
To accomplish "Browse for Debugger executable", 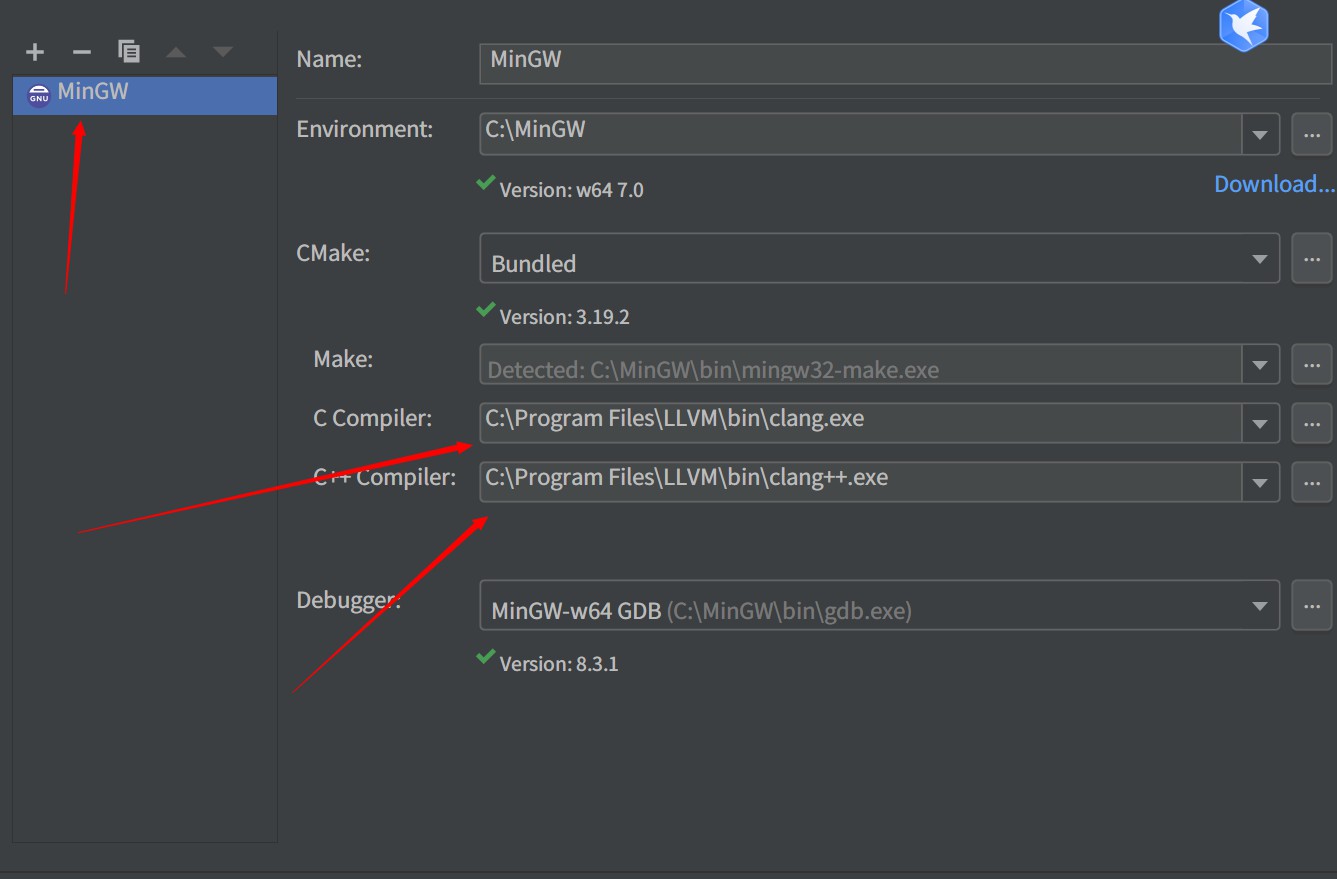I will [x=1312, y=606].
